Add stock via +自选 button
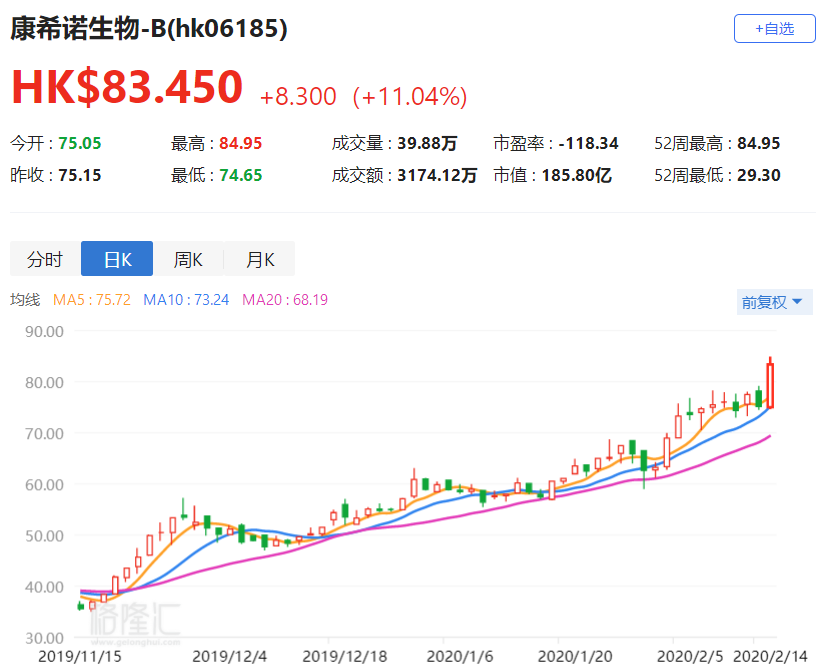The width and height of the screenshot is (825, 671). coord(774,28)
